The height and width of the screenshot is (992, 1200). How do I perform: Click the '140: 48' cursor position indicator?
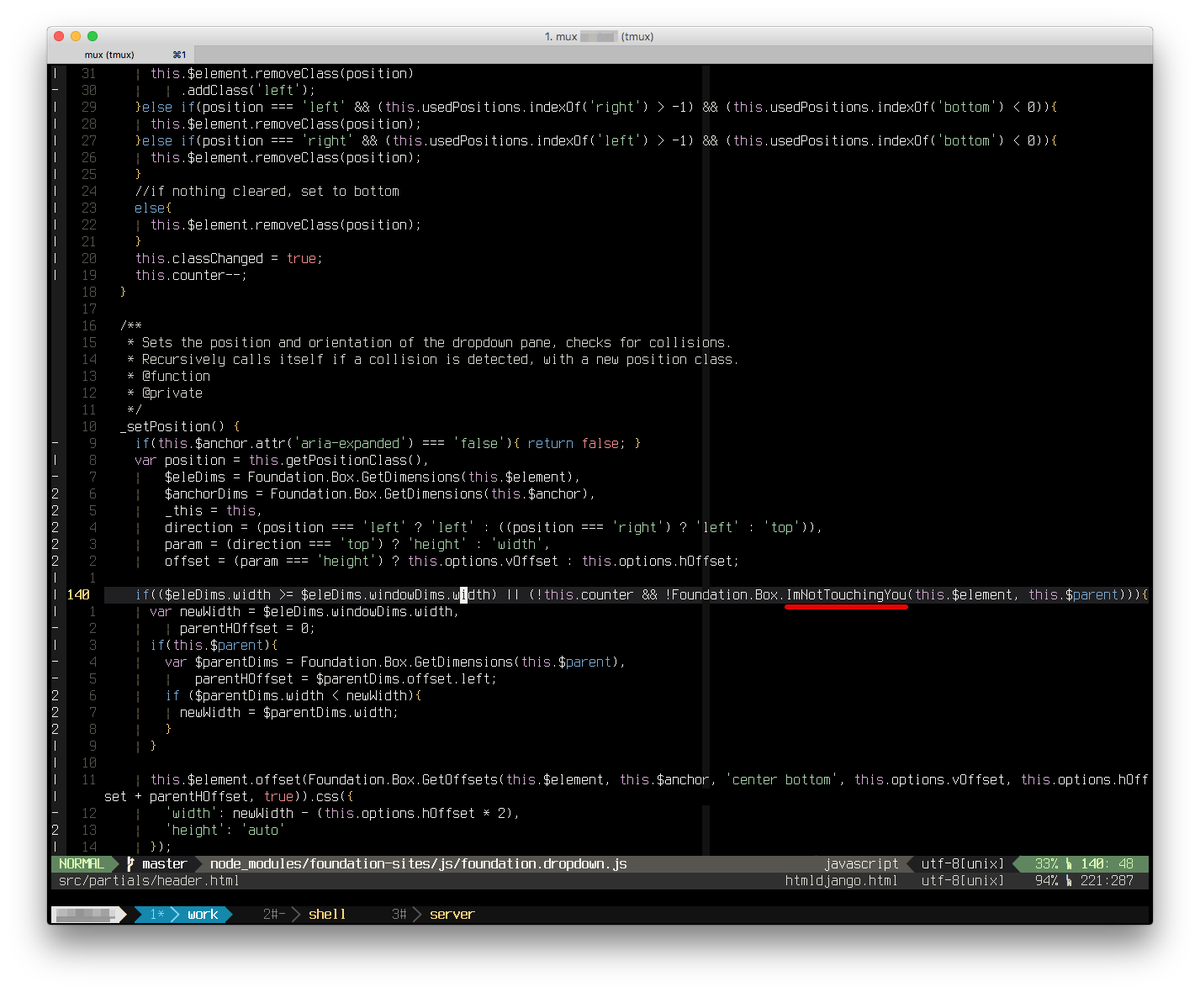click(1107, 863)
